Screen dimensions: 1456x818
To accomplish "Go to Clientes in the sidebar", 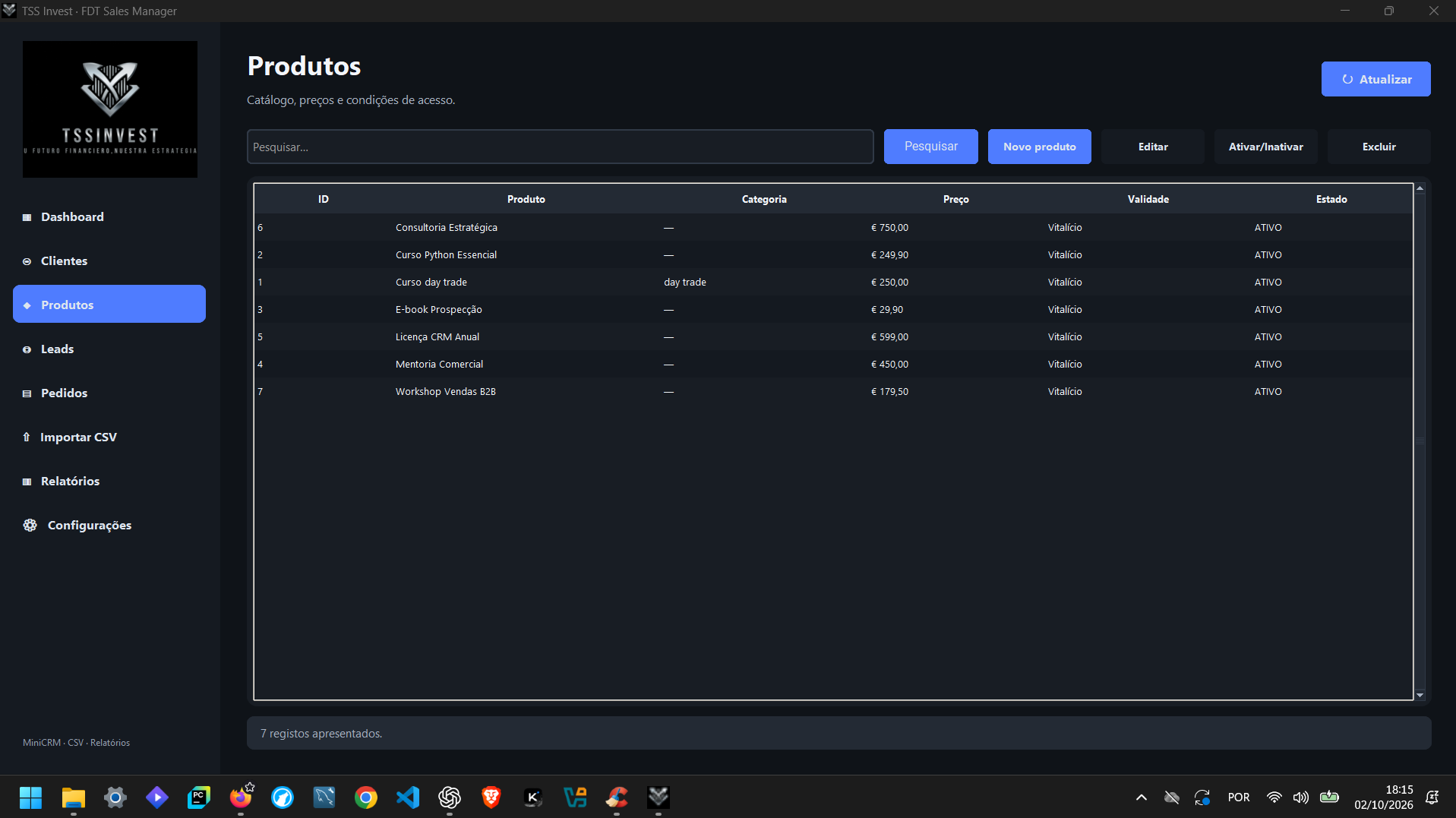I will (x=109, y=261).
